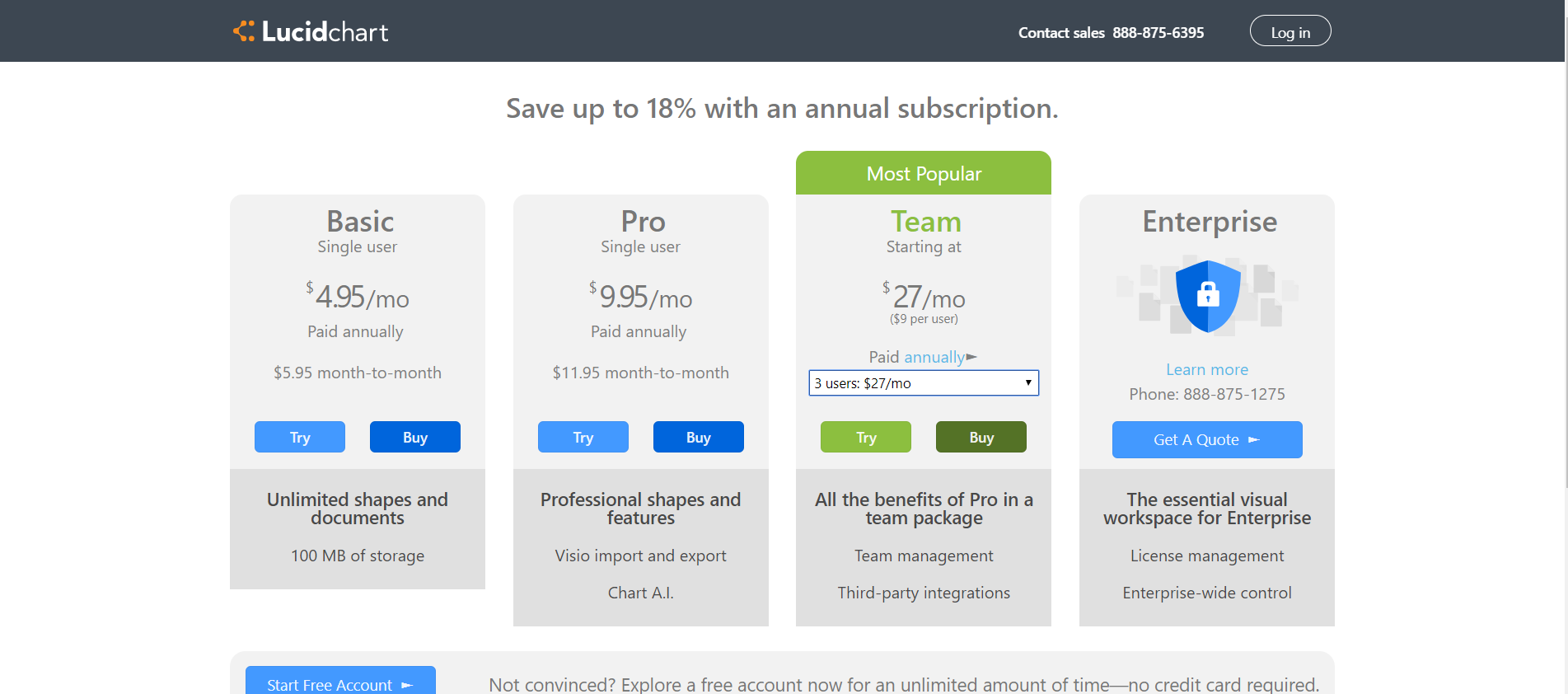Call the Contact sales phone number
The height and width of the screenshot is (694, 1568).
coord(1158,33)
